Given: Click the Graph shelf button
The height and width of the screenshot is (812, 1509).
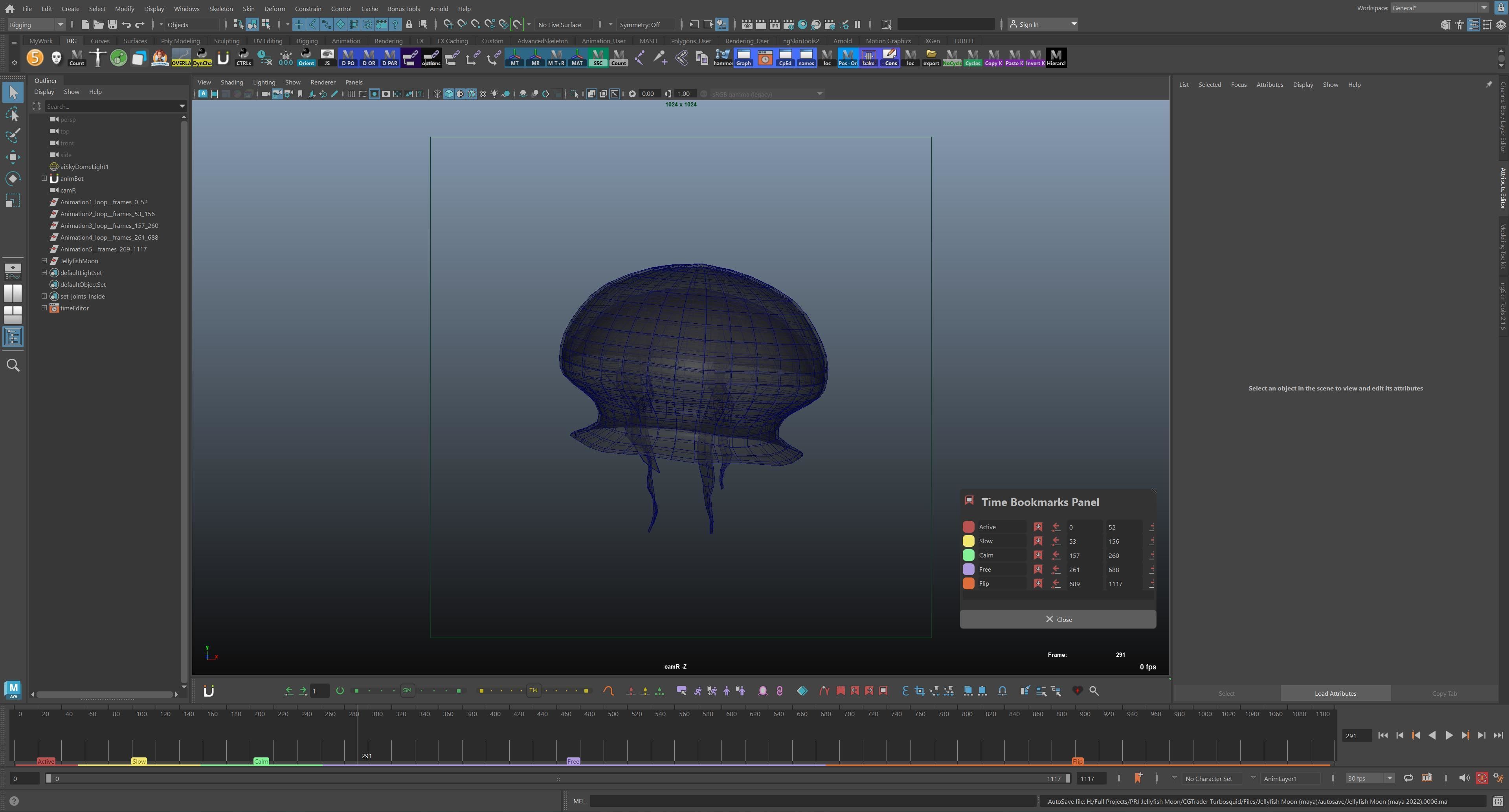Looking at the screenshot, I should pyautogui.click(x=743, y=58).
